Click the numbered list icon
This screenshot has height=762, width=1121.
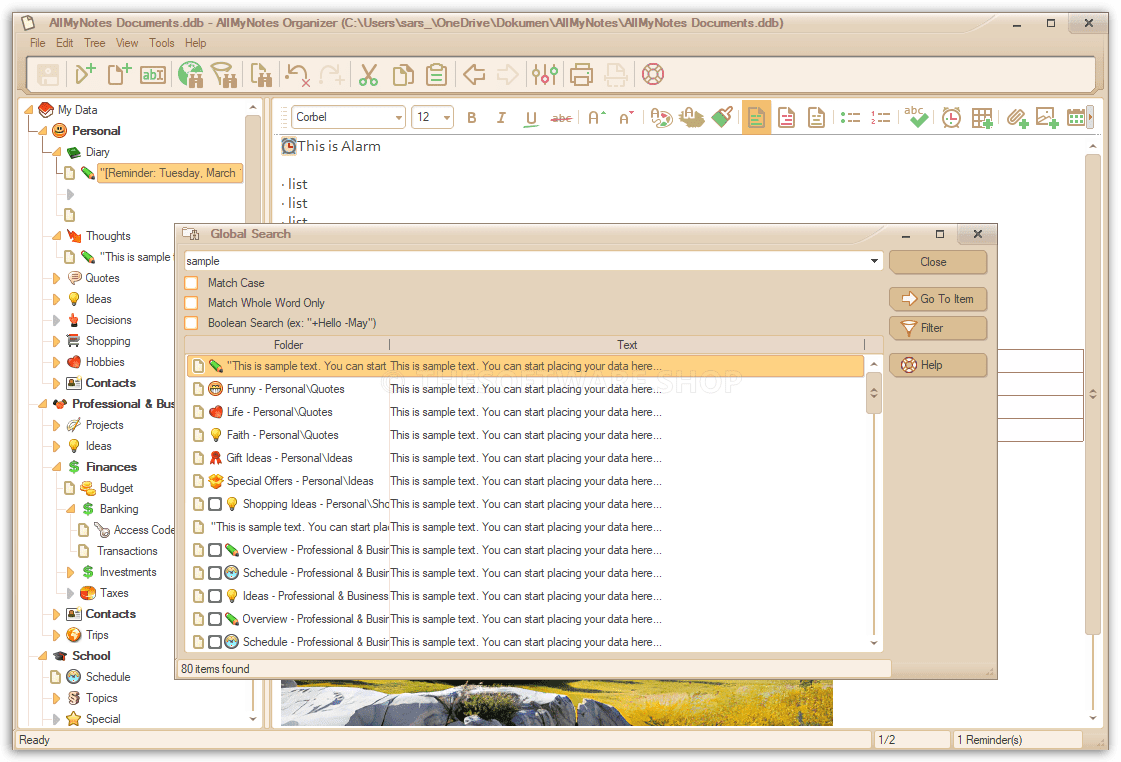pyautogui.click(x=881, y=117)
